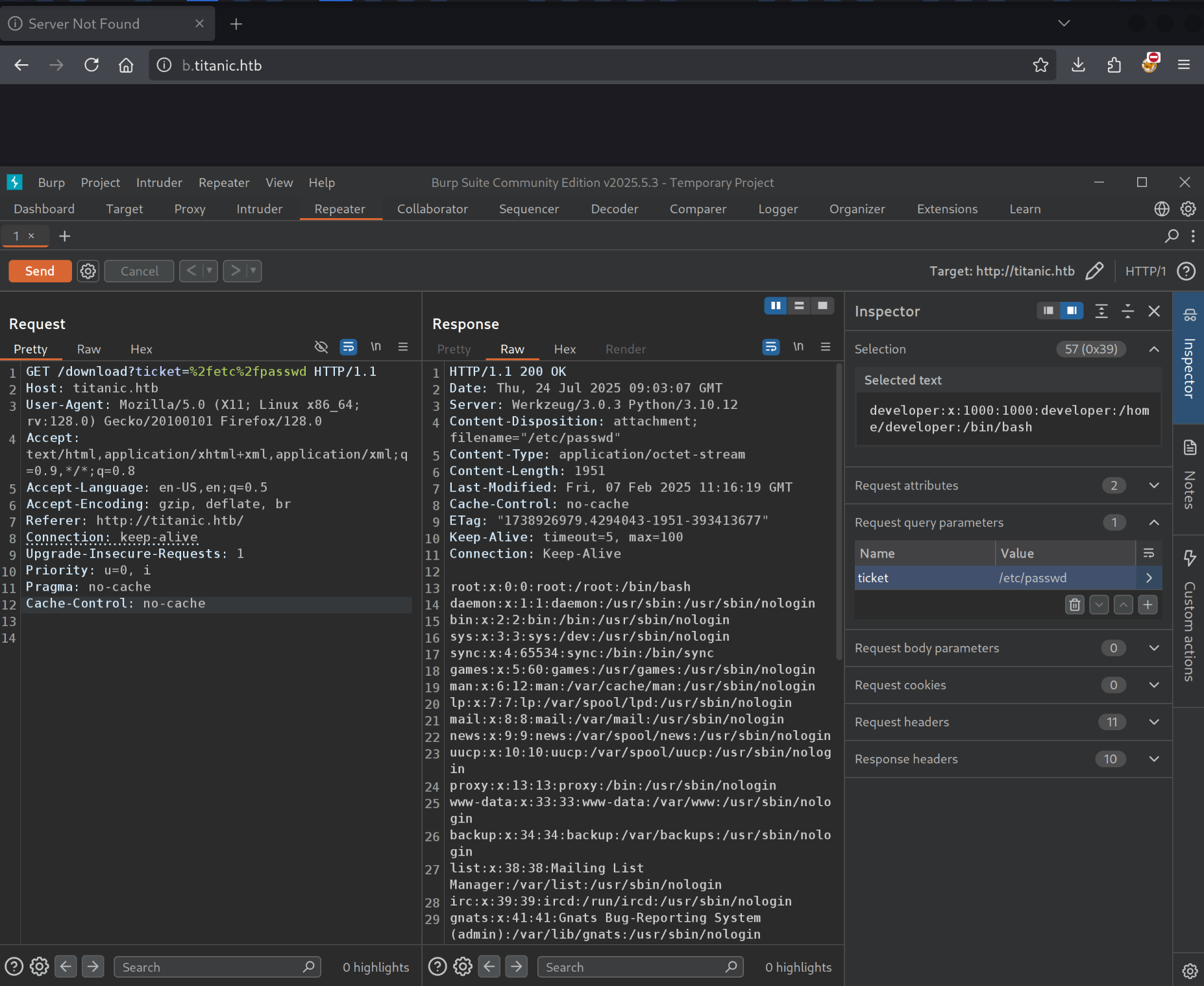This screenshot has height=986, width=1204.
Task: Dock Inspector to the right side
Action: [x=1072, y=311]
